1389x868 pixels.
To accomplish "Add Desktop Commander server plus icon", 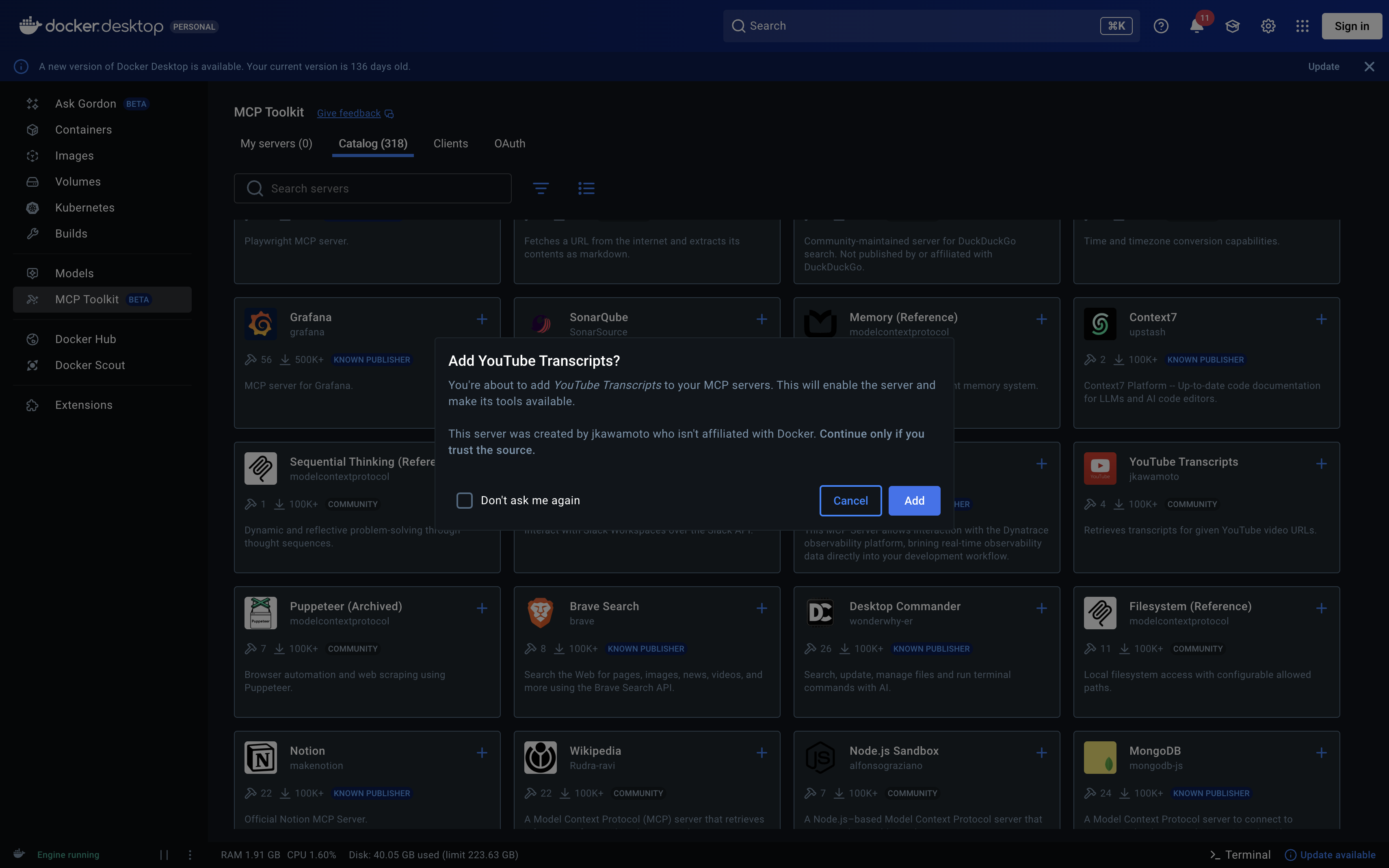I will click(1042, 609).
